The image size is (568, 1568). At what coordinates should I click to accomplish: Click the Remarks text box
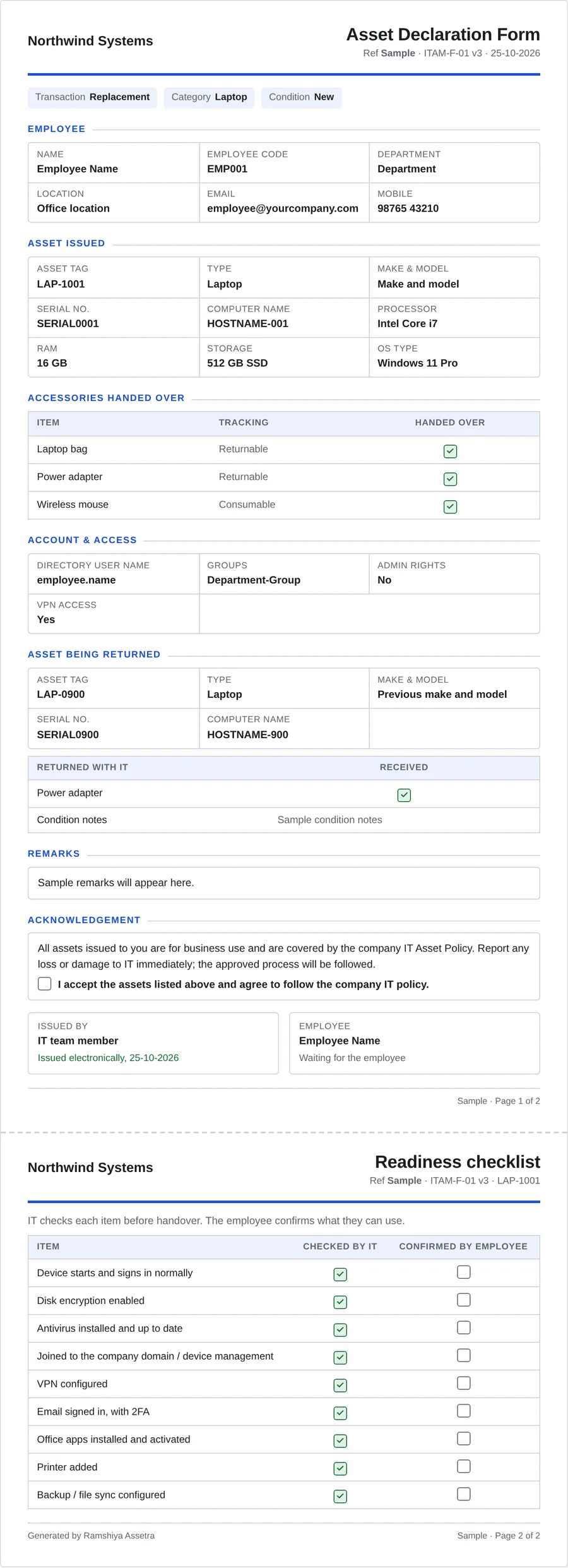coord(284,883)
